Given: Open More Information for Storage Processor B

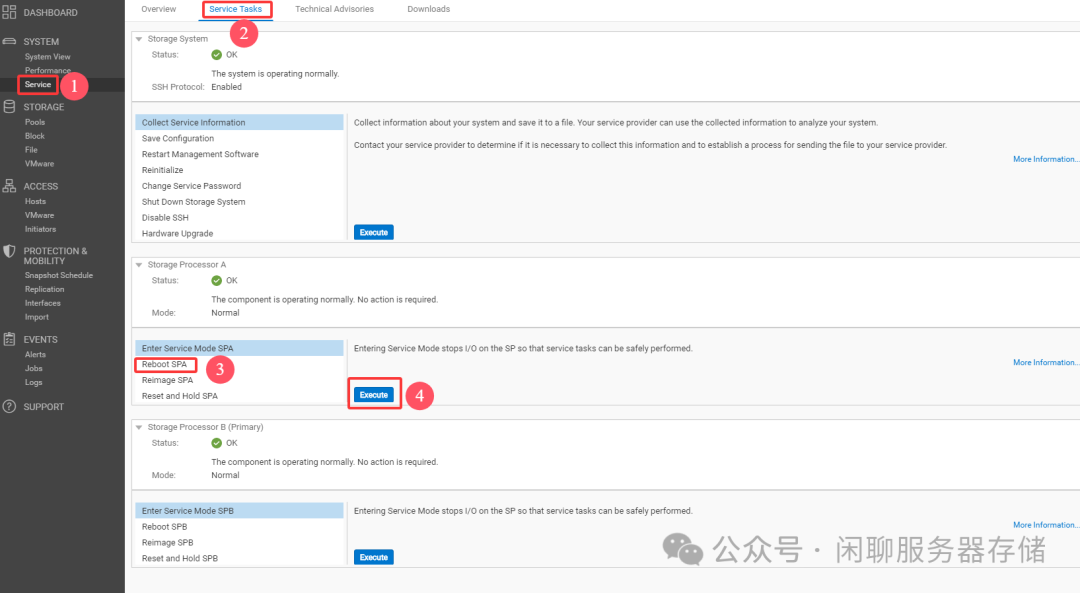Looking at the screenshot, I should (1046, 525).
